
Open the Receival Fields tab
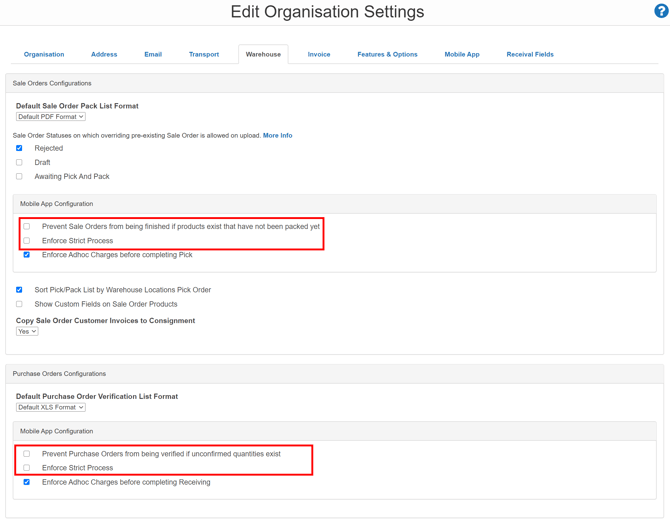530,54
